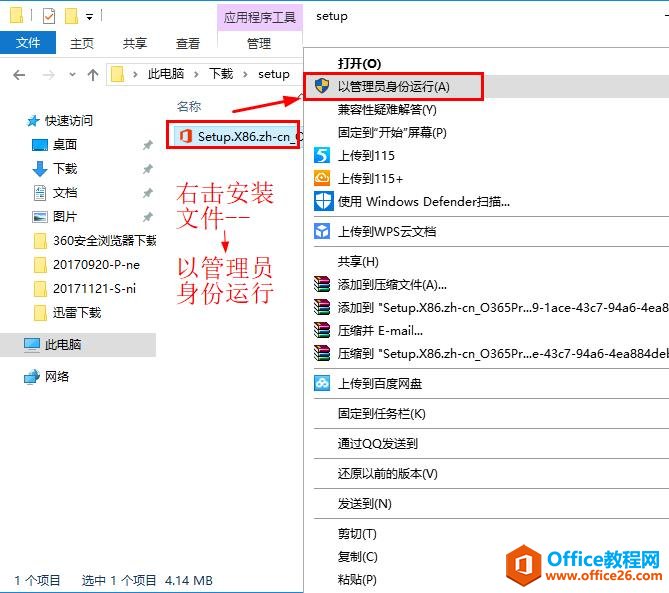Open the 发送到(N) submenu
Screen dimensions: 669x593
(364, 504)
